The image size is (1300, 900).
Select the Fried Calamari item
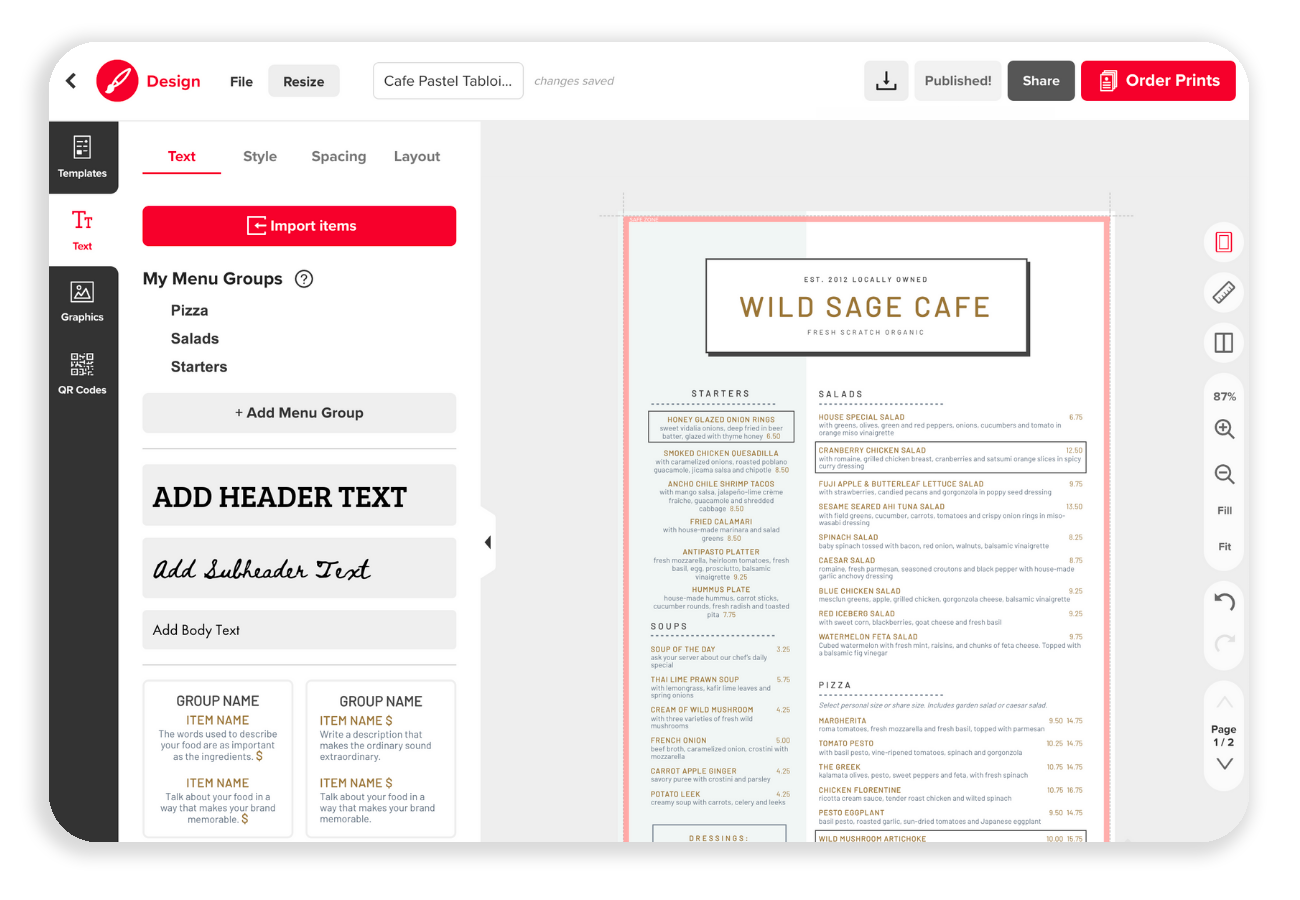[x=721, y=530]
